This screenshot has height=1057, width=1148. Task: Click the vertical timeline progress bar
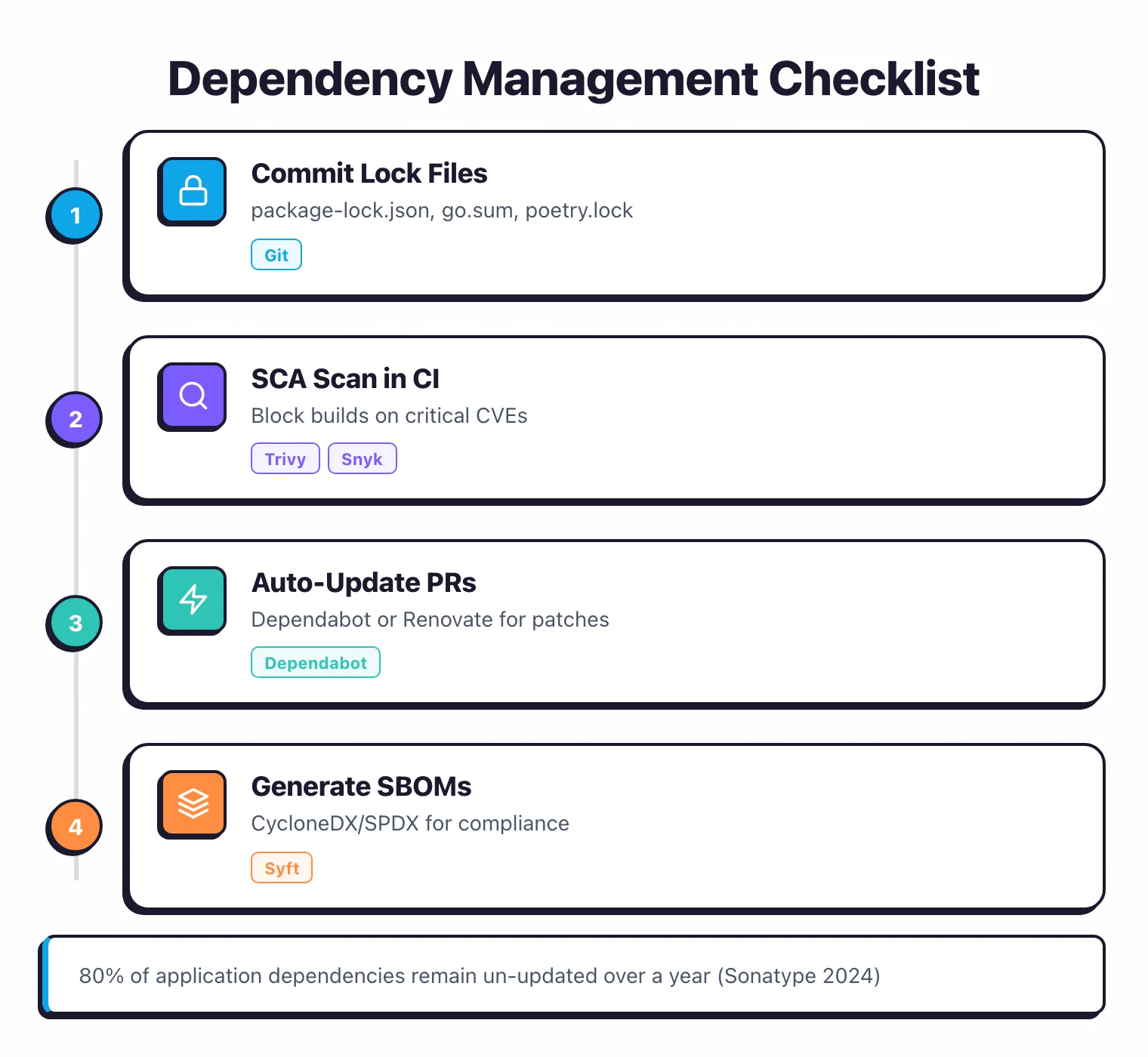[76, 521]
